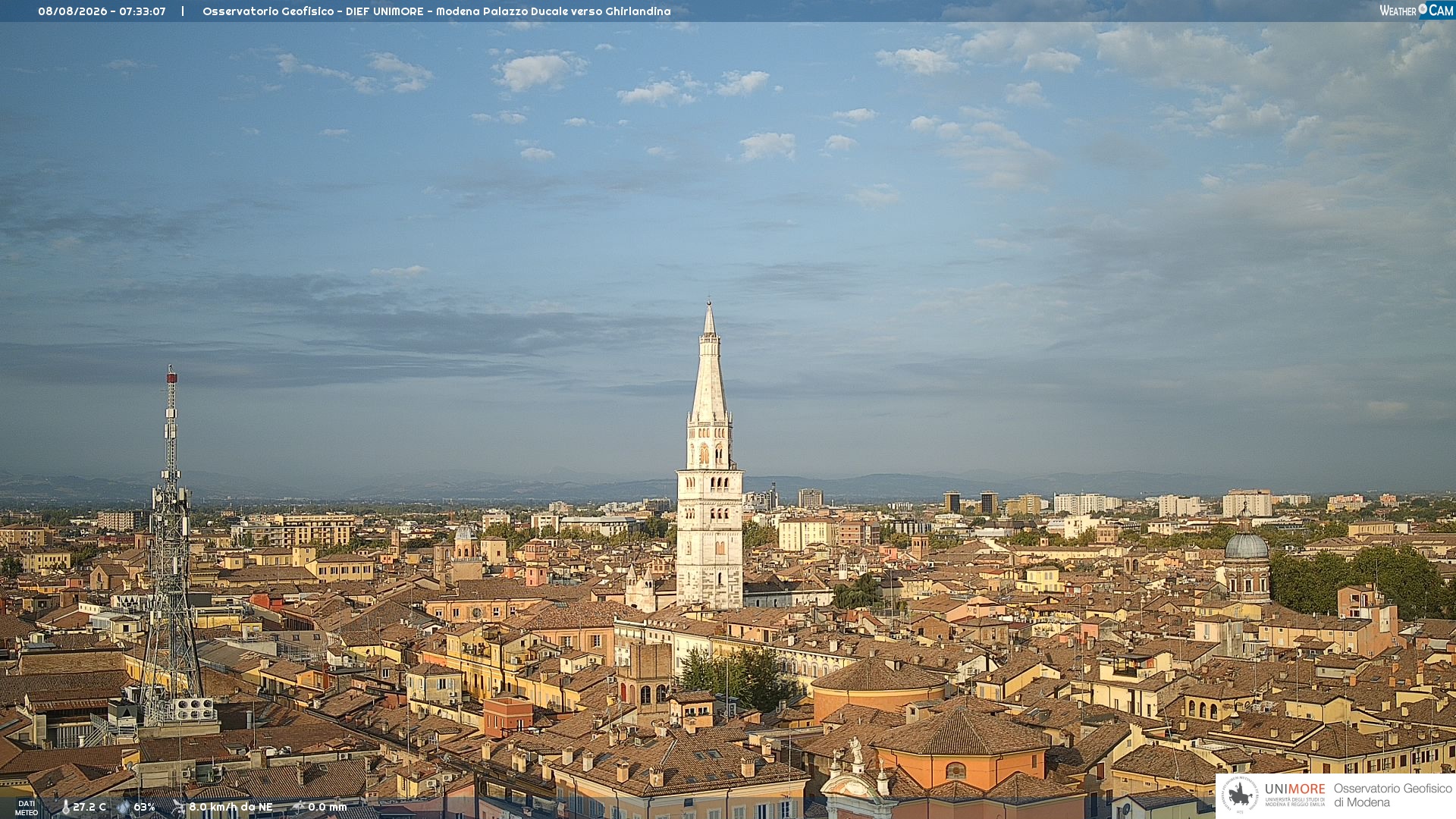The width and height of the screenshot is (1456, 819).
Task: Click the 08/08/2026 - 07:33:07 timestamp
Action: click(102, 11)
